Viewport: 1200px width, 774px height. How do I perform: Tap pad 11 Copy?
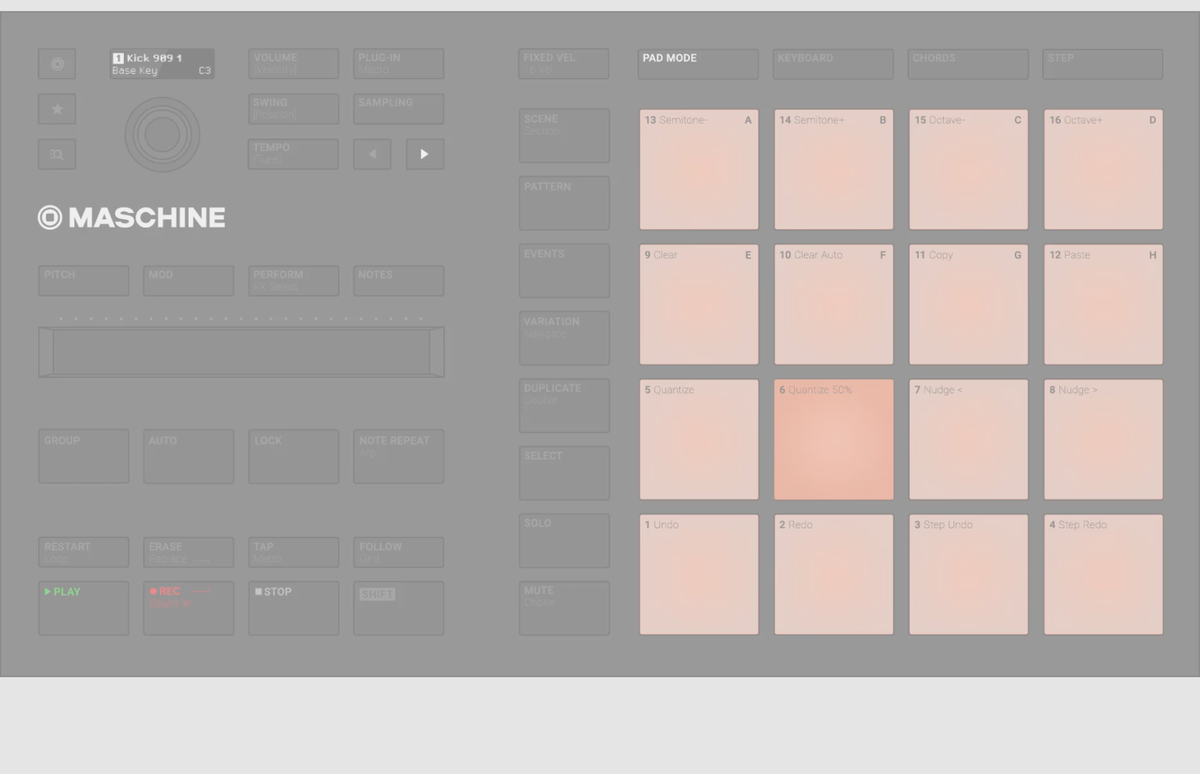(969, 305)
